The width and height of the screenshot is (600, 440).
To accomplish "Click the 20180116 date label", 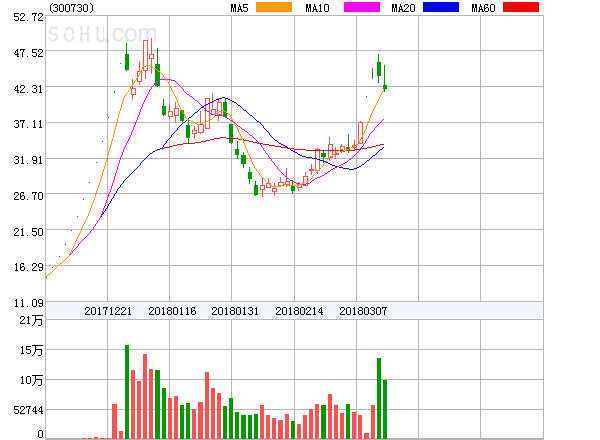I will coord(172,311).
